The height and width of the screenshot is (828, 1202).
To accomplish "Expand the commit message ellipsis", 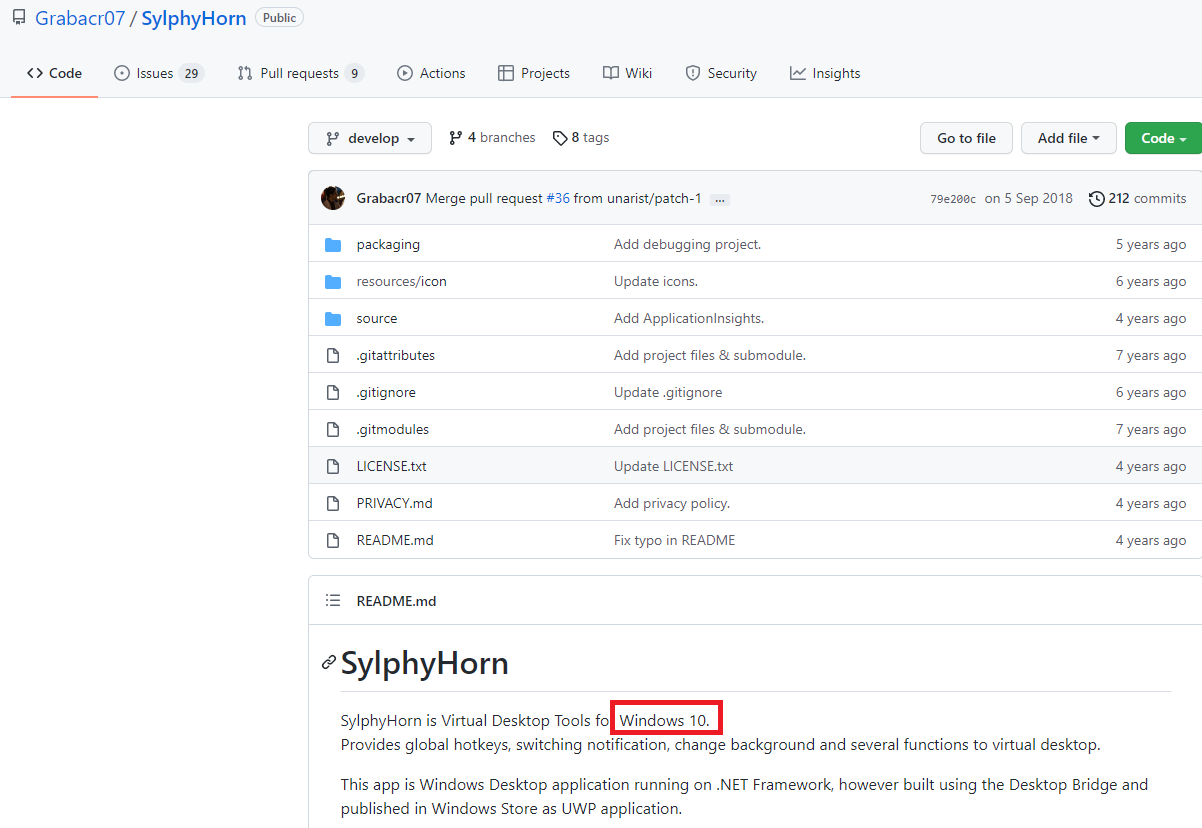I will pyautogui.click(x=720, y=199).
